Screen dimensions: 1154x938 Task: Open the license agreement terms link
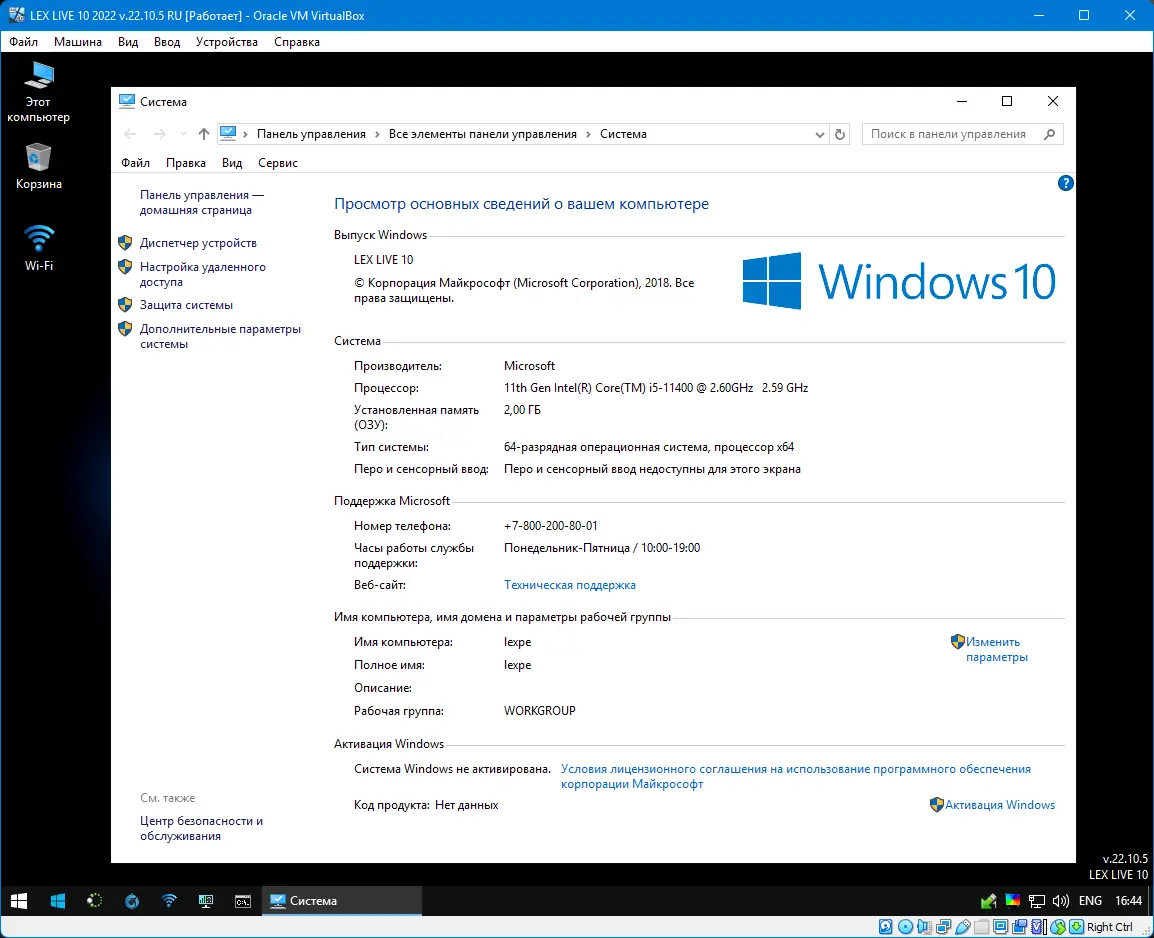[796, 776]
